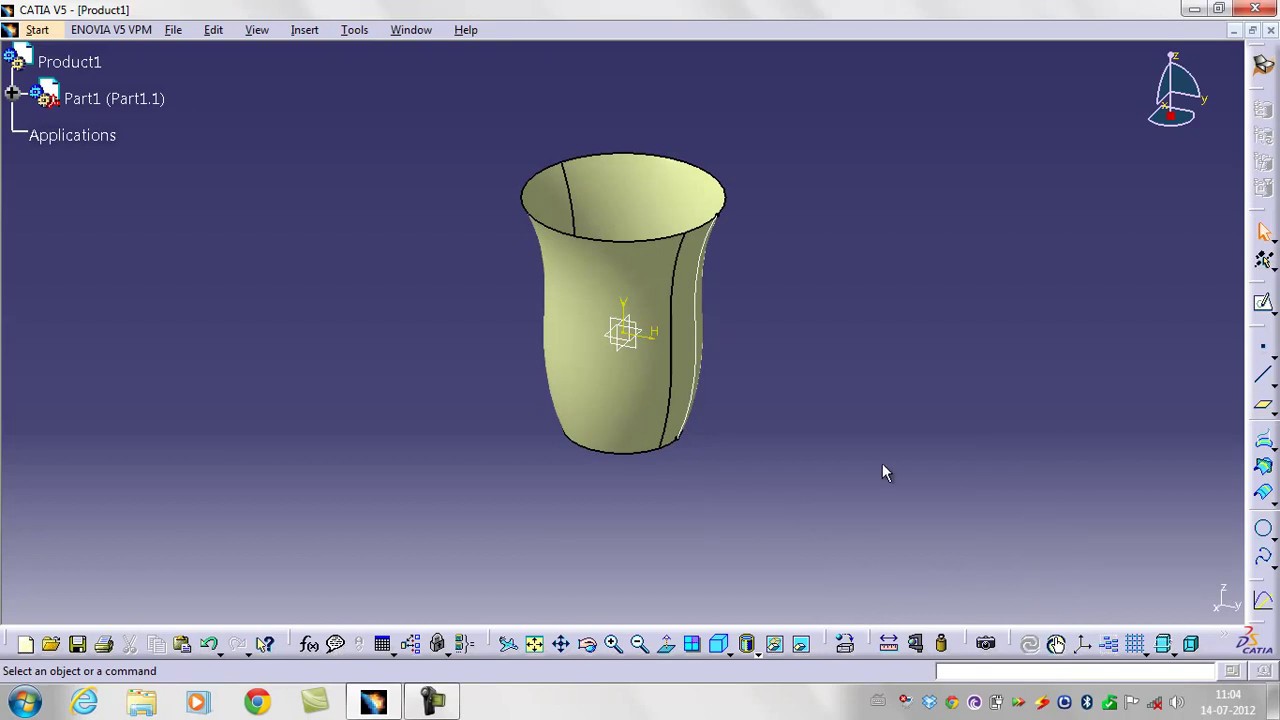The width and height of the screenshot is (1280, 720).
Task: Click the Undo arrow icon
Action: [x=208, y=645]
